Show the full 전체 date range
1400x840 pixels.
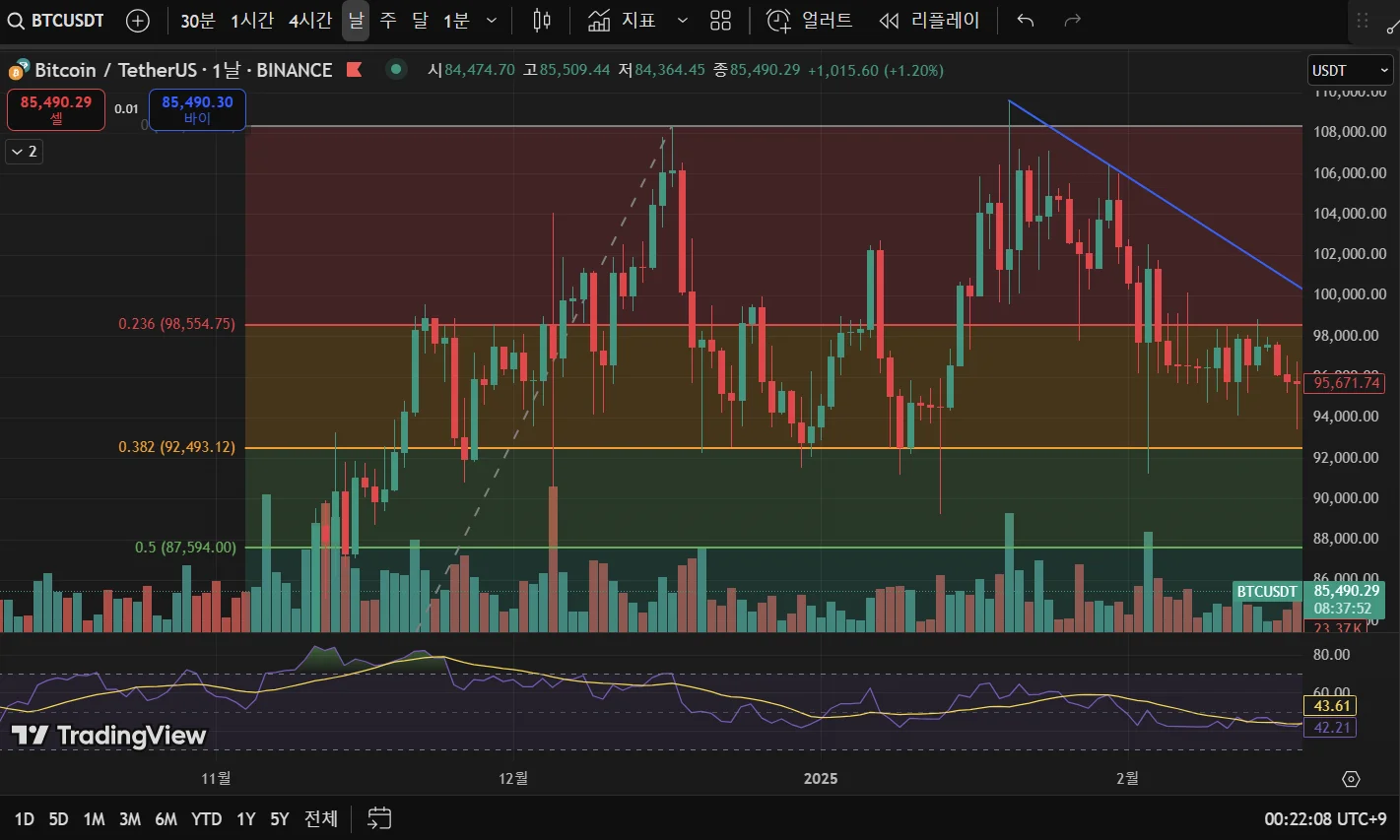[x=321, y=819]
